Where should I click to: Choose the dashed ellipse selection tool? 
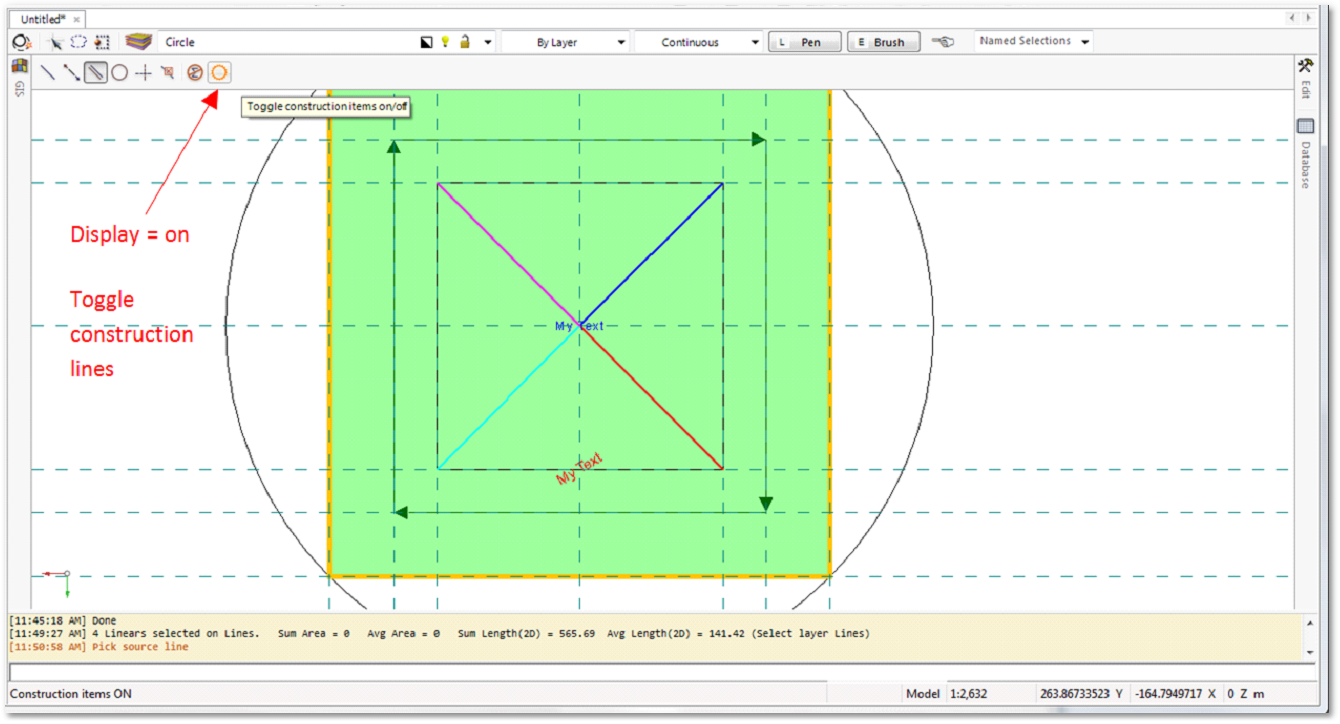(x=78, y=42)
